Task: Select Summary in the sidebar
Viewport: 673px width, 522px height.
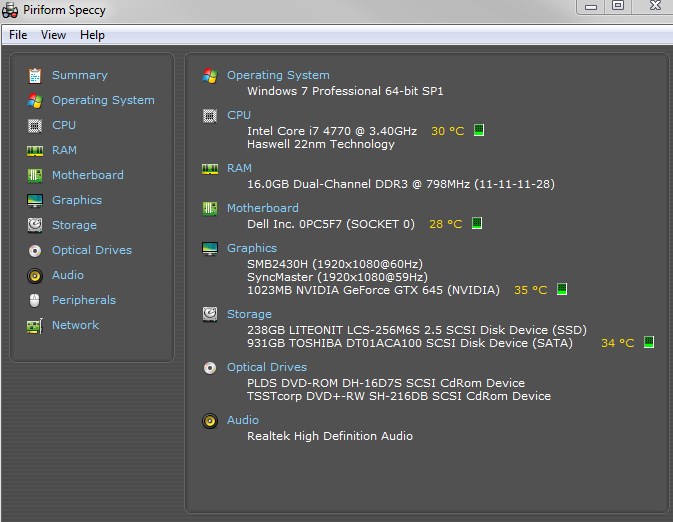Action: [80, 75]
